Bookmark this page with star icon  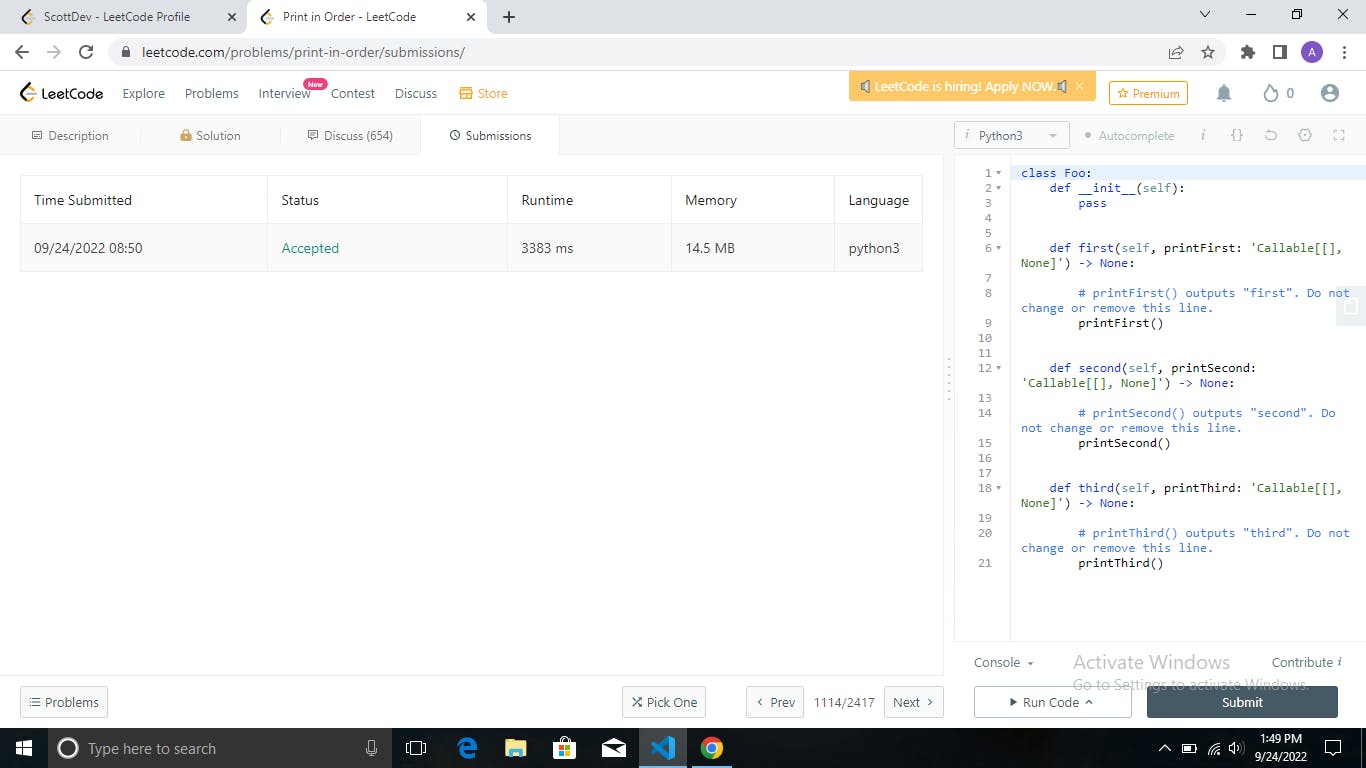click(1208, 52)
